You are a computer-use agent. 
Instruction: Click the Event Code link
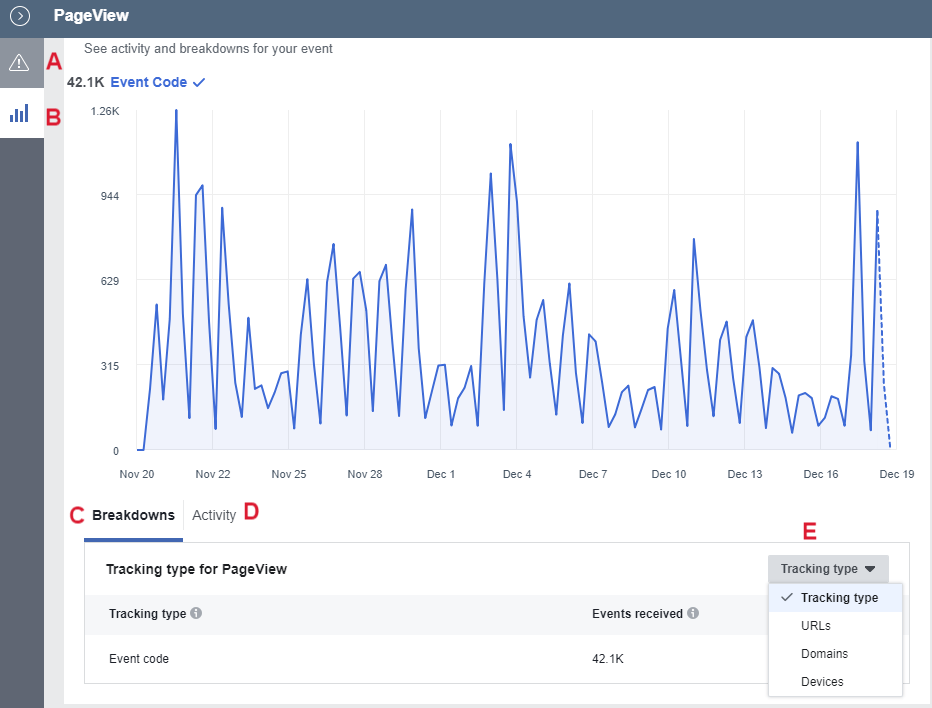coord(148,83)
